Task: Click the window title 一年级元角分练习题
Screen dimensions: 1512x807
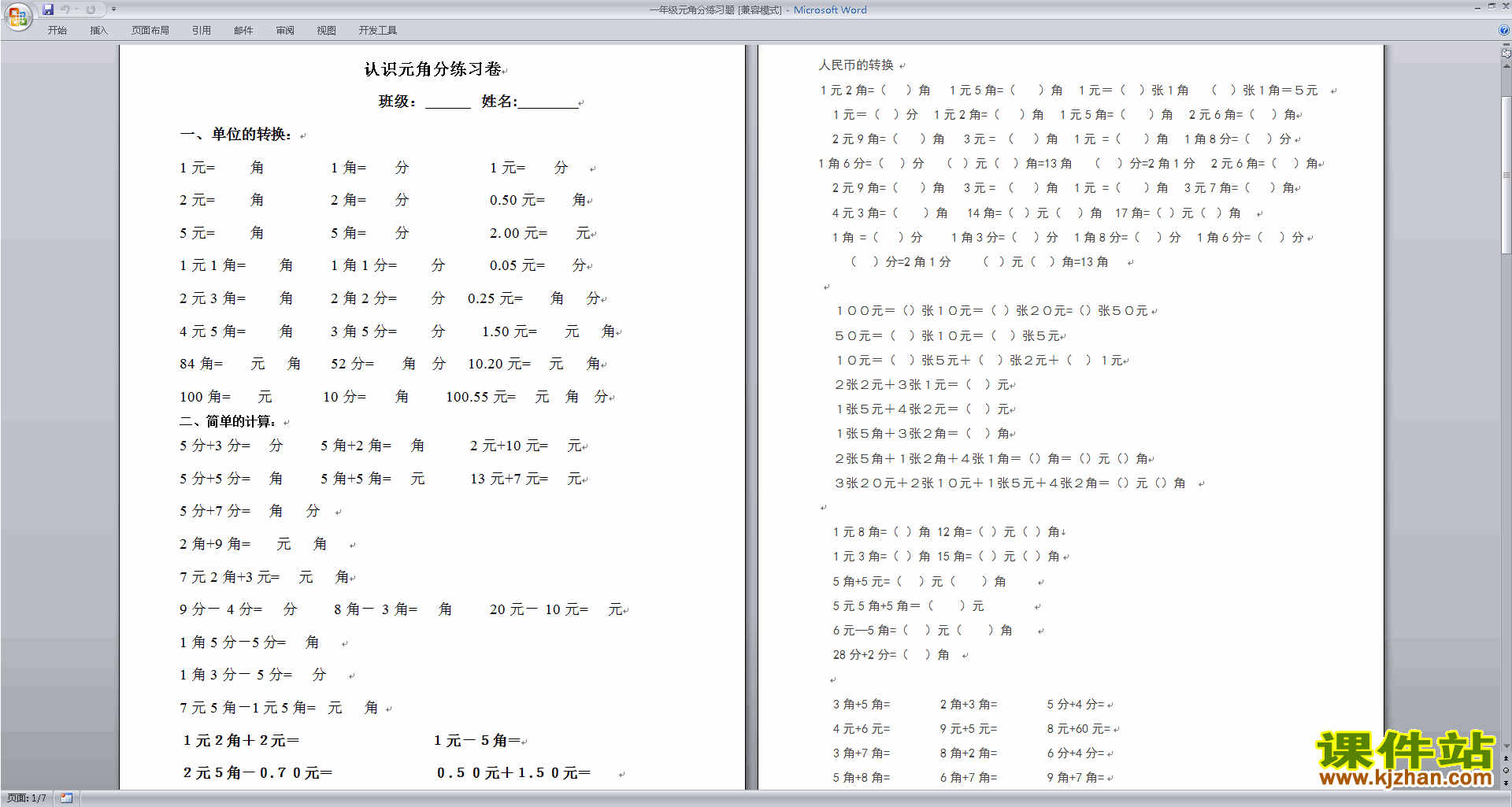Action: coord(692,10)
